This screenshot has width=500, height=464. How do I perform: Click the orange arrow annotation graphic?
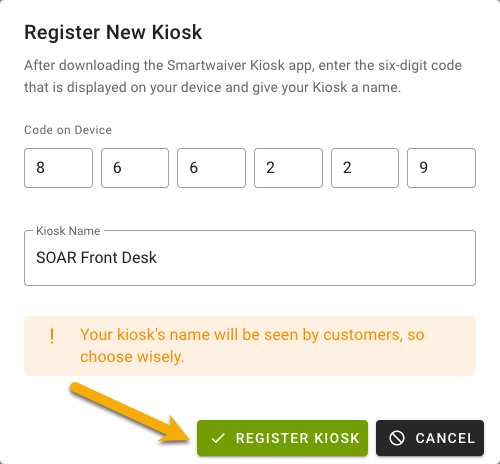[130, 413]
